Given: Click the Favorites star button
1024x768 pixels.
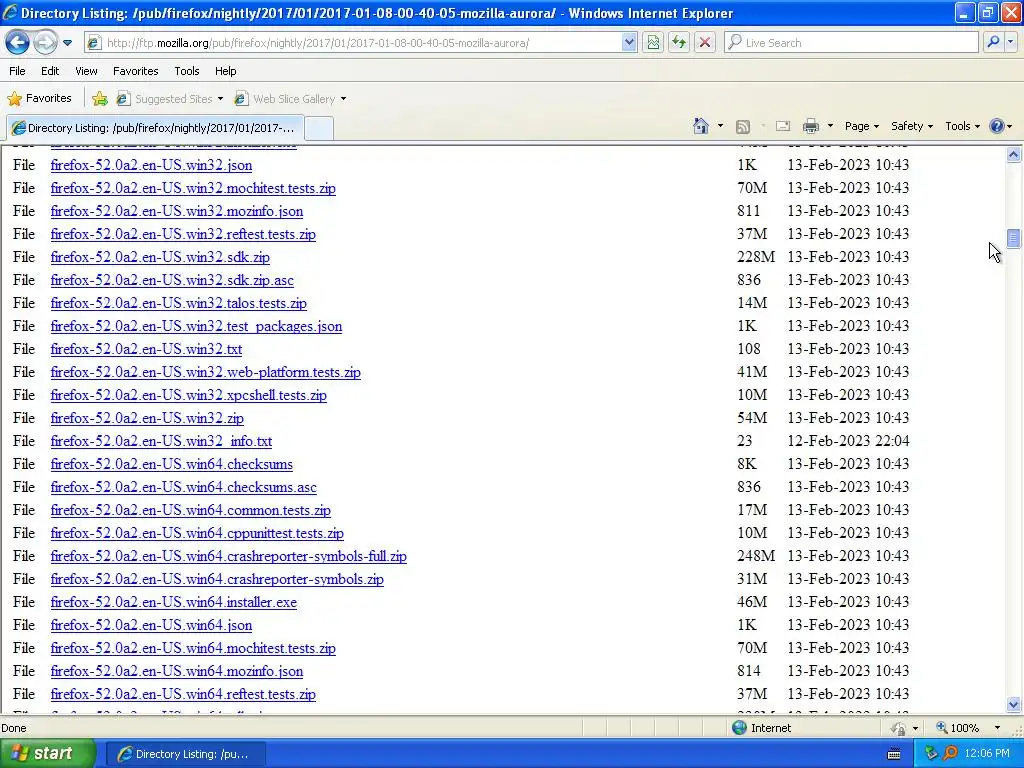Looking at the screenshot, I should pyautogui.click(x=39, y=99).
